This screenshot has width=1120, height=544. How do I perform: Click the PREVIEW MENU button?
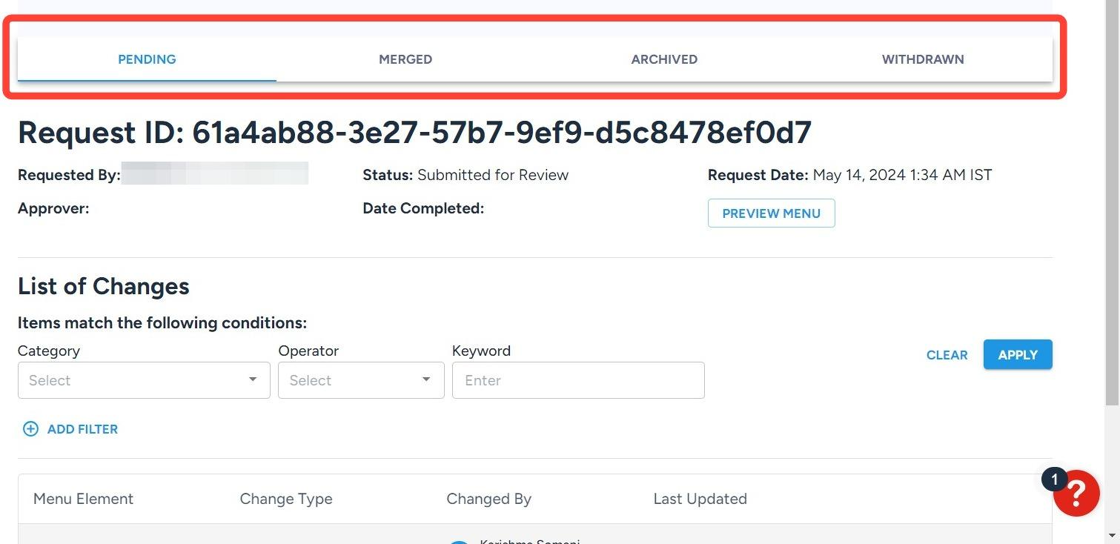click(x=771, y=213)
